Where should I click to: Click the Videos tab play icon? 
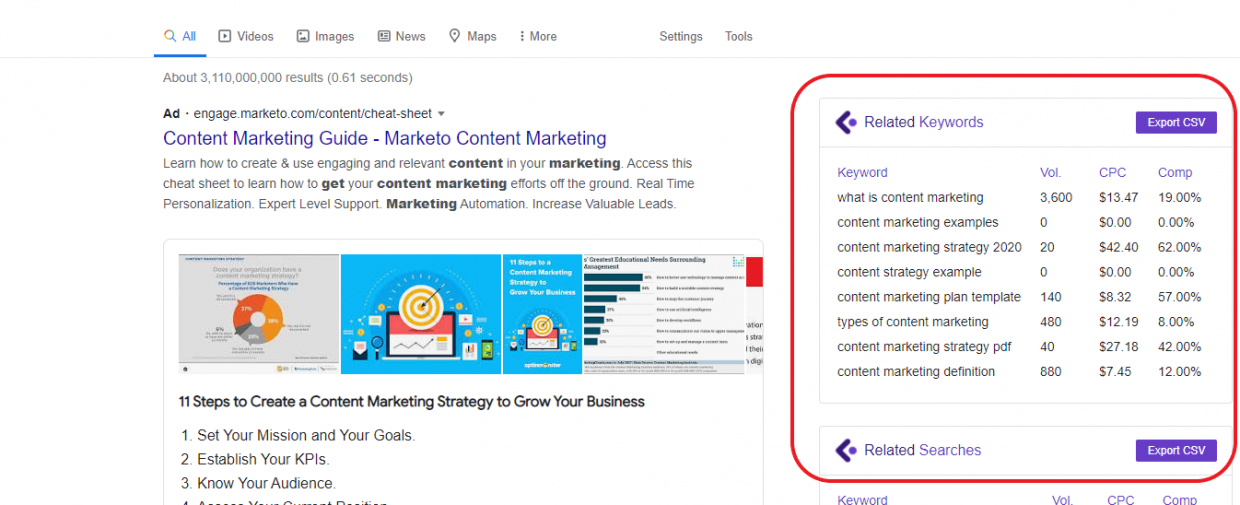pyautogui.click(x=225, y=36)
